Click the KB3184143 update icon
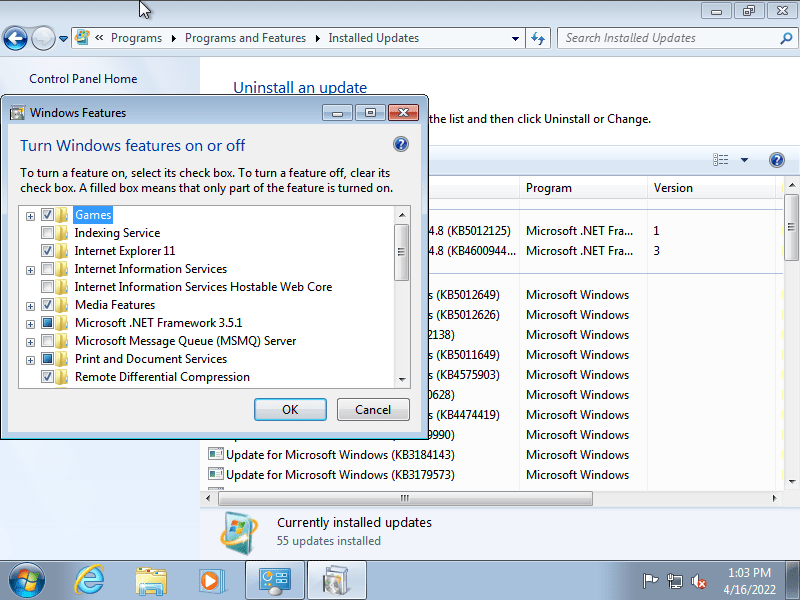 pyautogui.click(x=216, y=454)
